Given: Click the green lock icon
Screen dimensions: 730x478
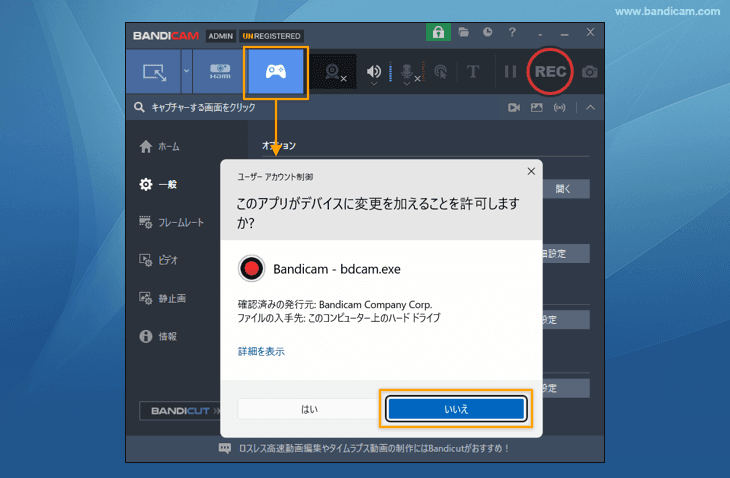Looking at the screenshot, I should [438, 32].
